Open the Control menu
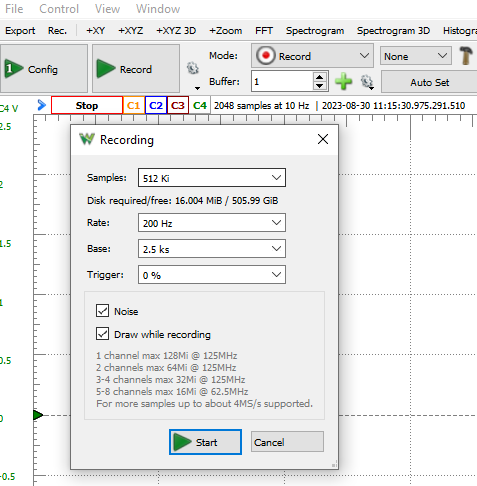The image size is (477, 486). click(x=59, y=9)
